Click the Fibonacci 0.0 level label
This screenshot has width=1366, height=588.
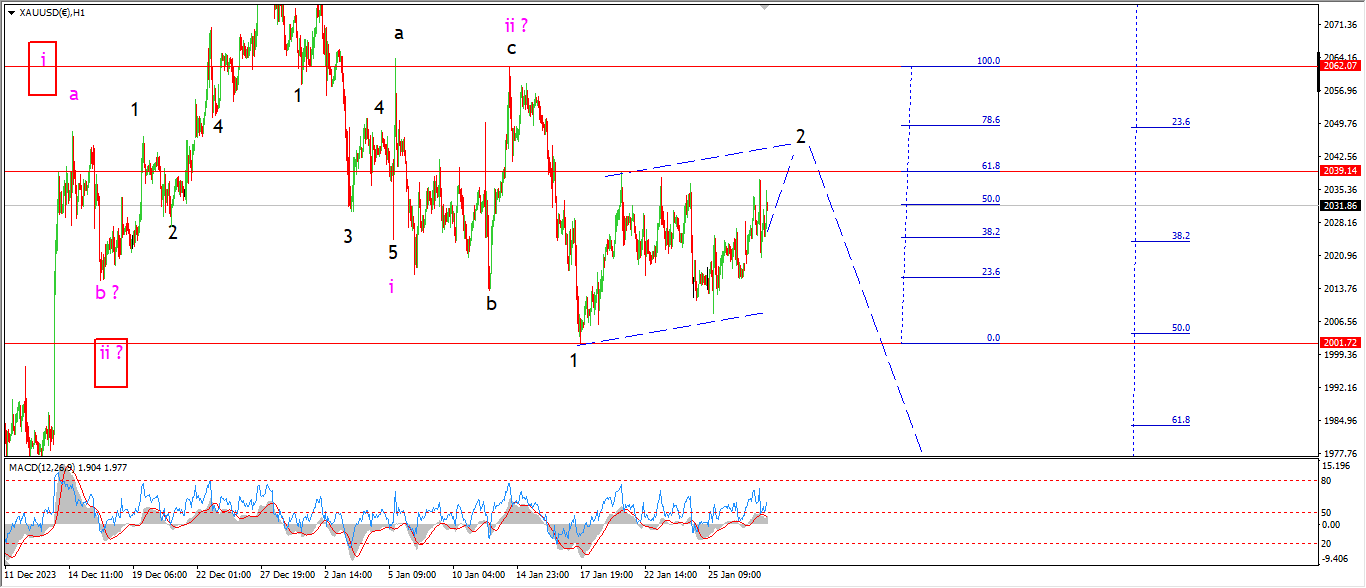993,338
